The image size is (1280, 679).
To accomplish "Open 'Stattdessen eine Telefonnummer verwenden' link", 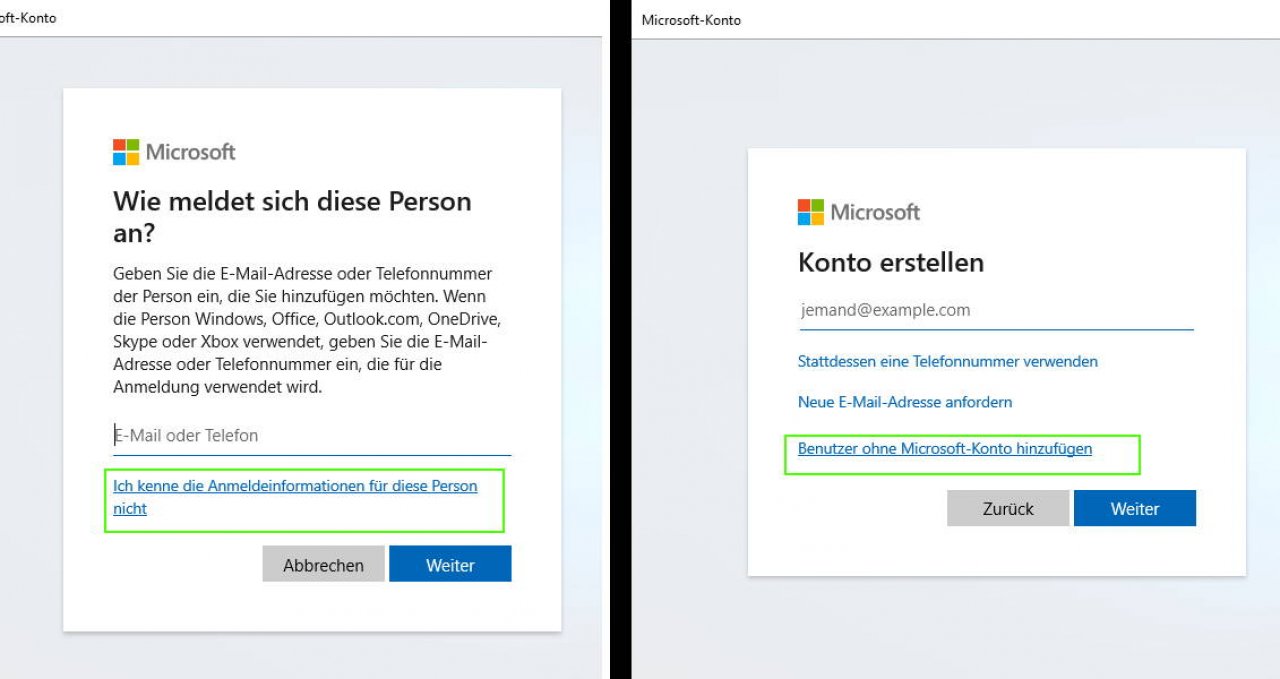I will point(948,361).
